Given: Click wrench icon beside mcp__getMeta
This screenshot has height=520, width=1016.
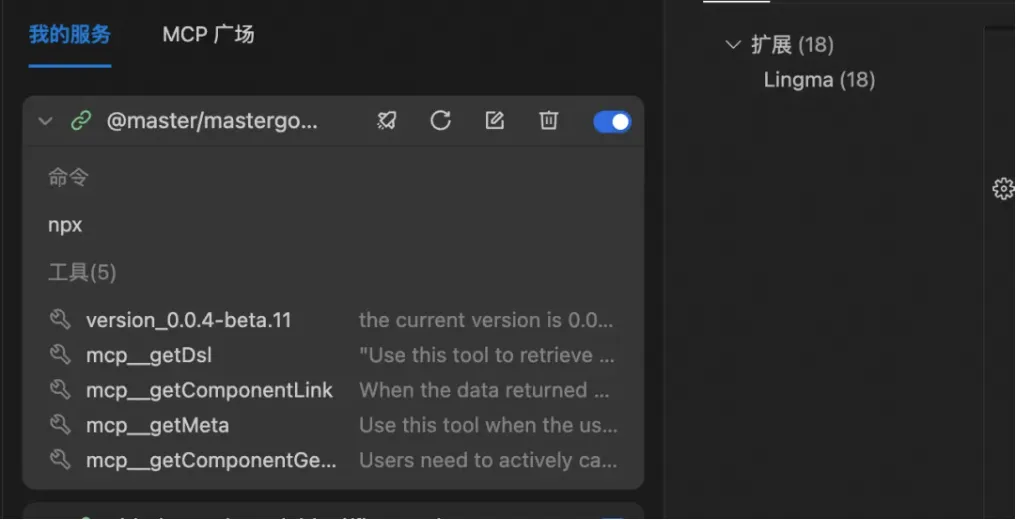Looking at the screenshot, I should (60, 425).
